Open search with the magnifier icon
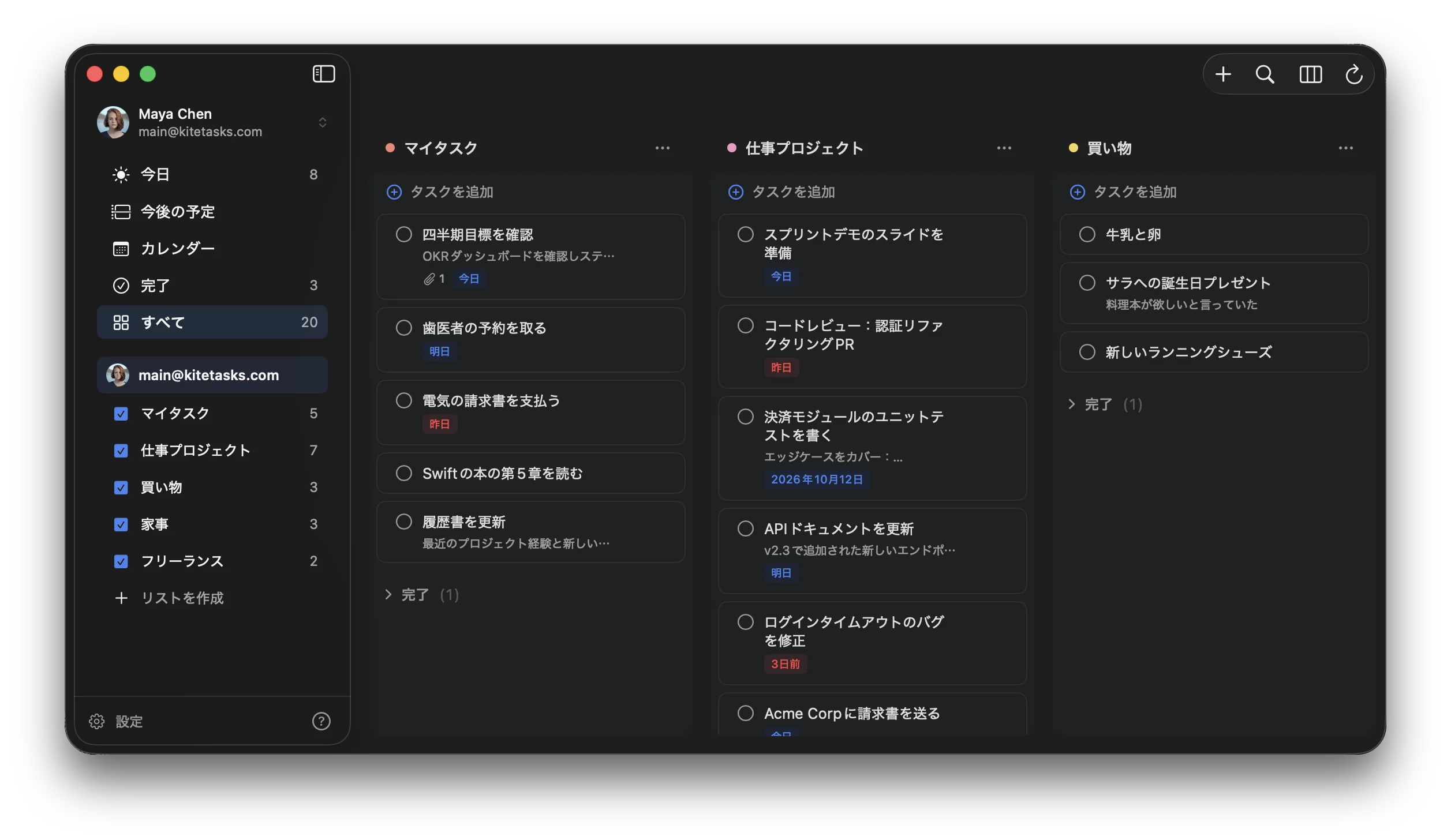 click(1265, 74)
